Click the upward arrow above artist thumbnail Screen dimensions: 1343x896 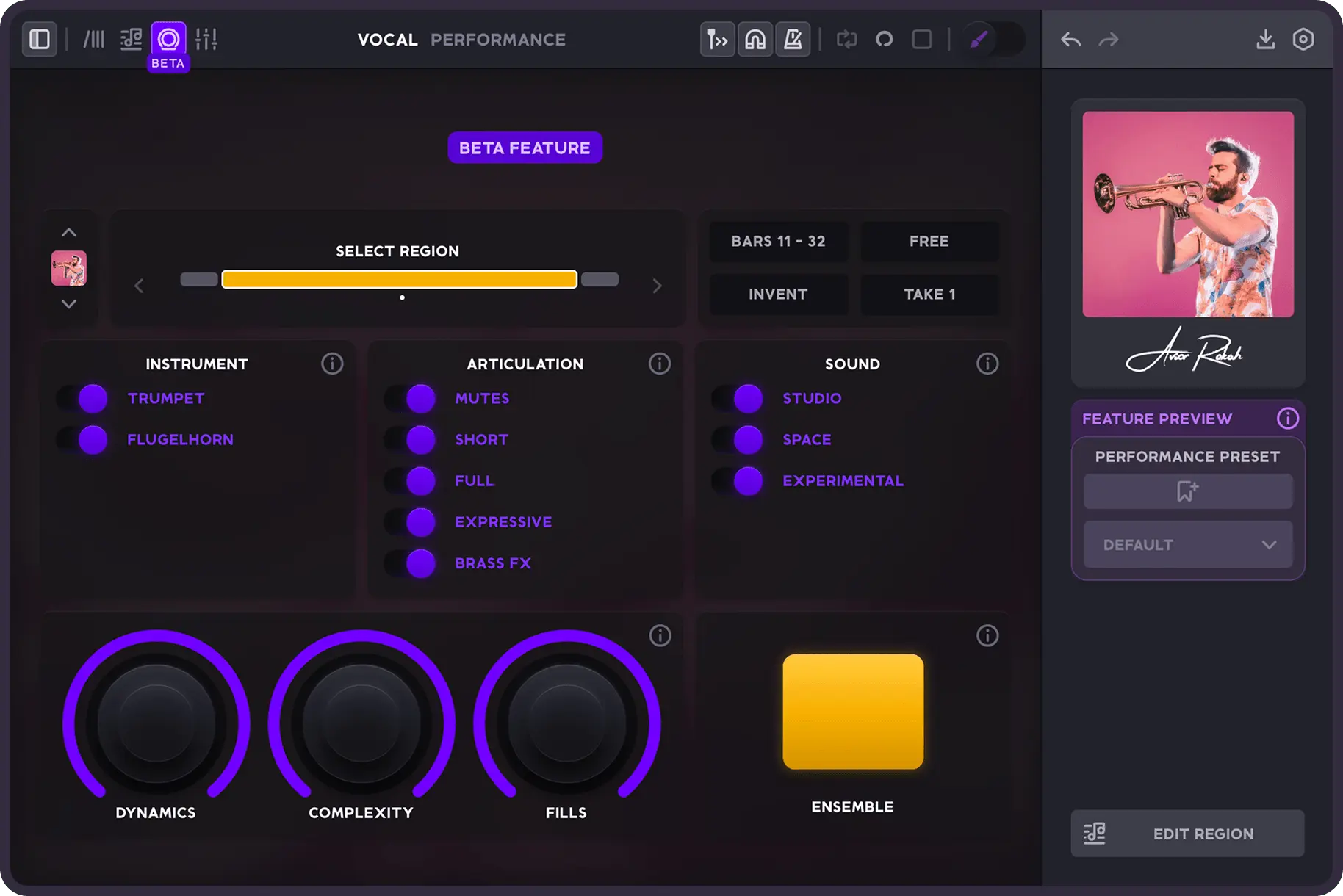click(x=69, y=232)
